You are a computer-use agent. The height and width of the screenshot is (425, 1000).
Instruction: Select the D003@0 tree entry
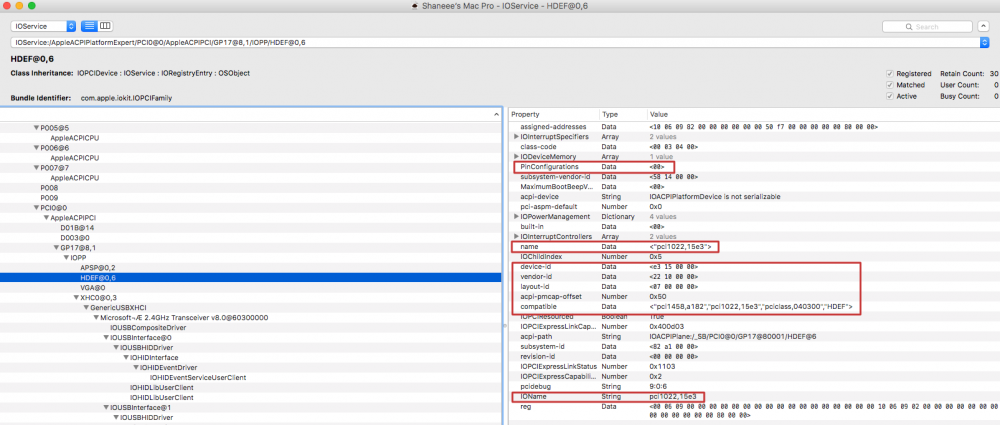[x=75, y=238]
